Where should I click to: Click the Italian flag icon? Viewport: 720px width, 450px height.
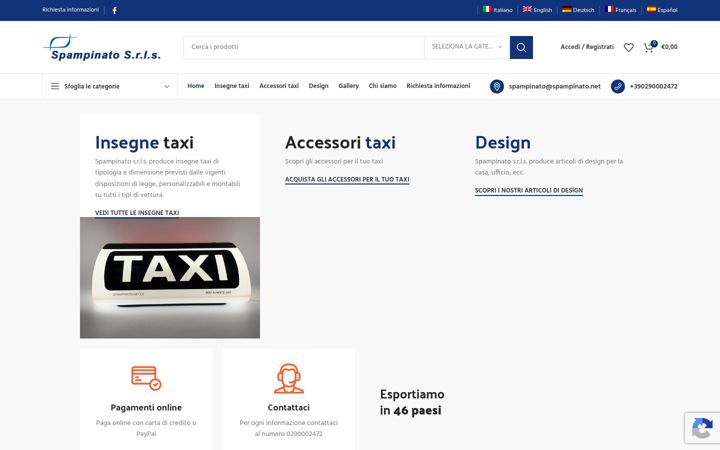(487, 9)
